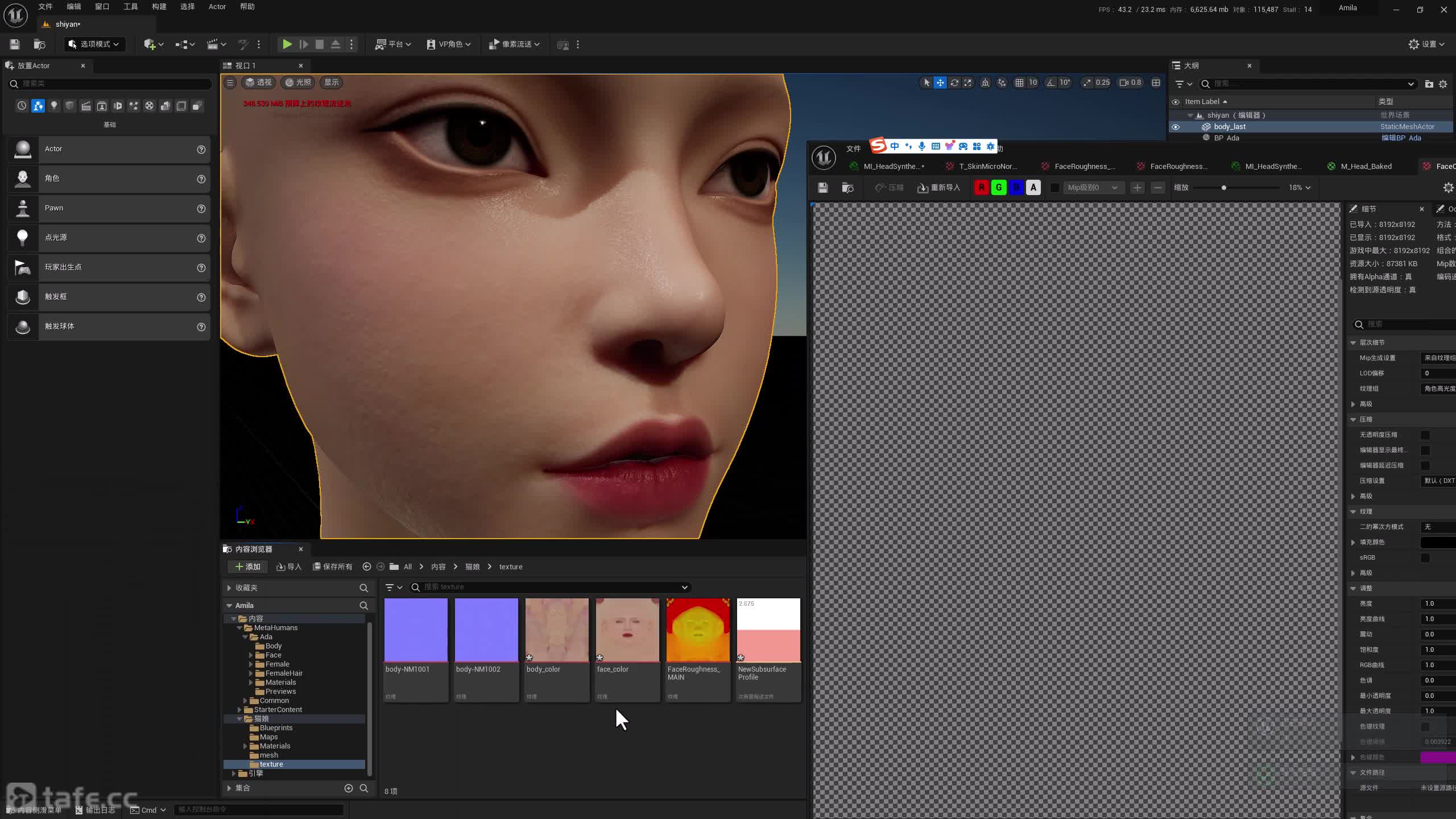Click Save All in content browser

point(333,566)
